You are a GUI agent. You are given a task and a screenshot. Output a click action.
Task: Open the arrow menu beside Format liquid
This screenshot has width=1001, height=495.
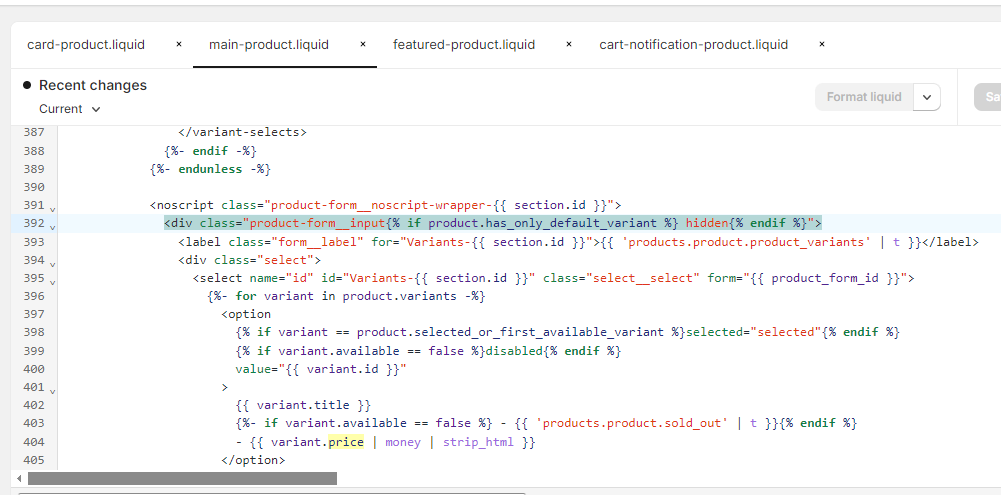coord(927,97)
